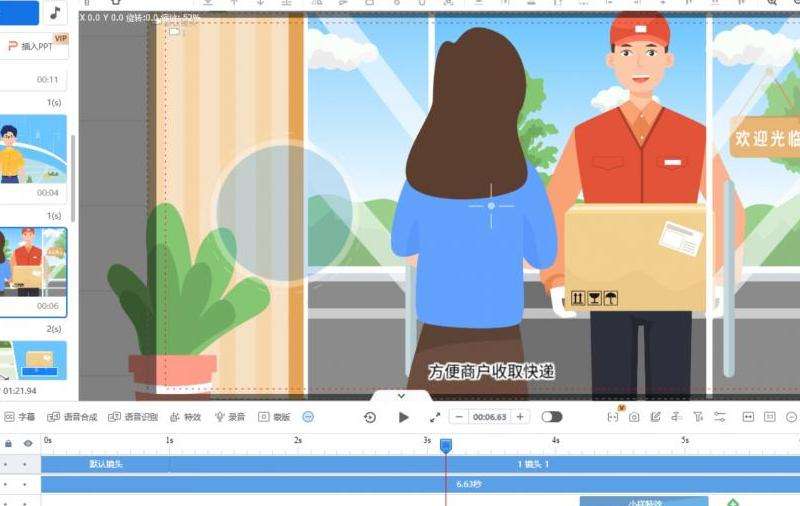Open the 特效 effects tool
Viewport: 800px width, 506px height.
click(x=186, y=417)
